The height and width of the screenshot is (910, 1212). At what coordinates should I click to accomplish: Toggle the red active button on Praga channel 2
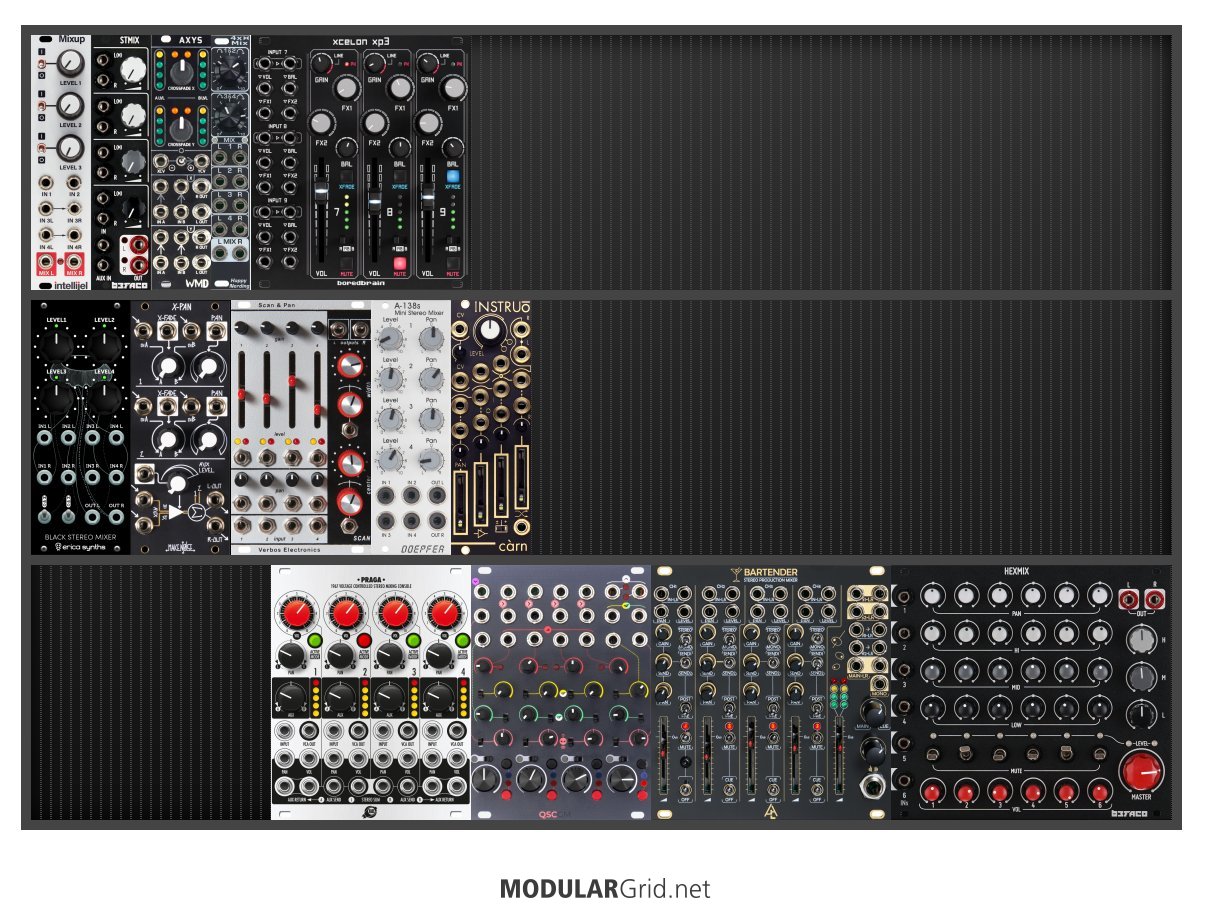pos(364,640)
